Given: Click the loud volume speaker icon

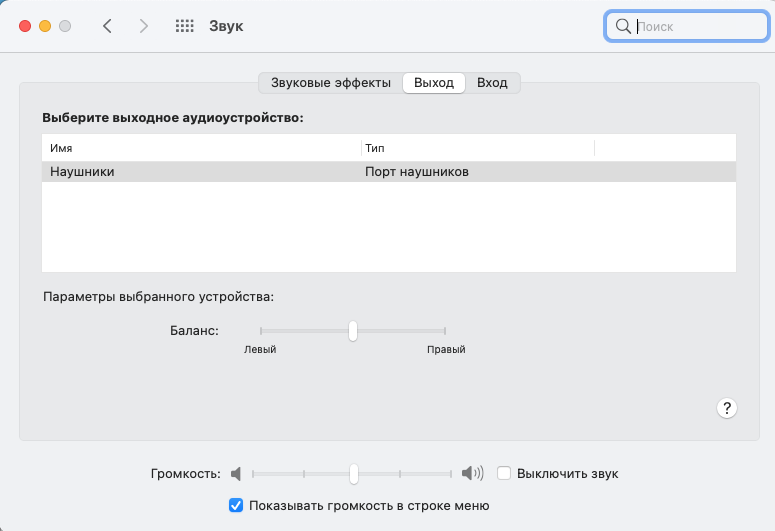Looking at the screenshot, I should pyautogui.click(x=472, y=473).
